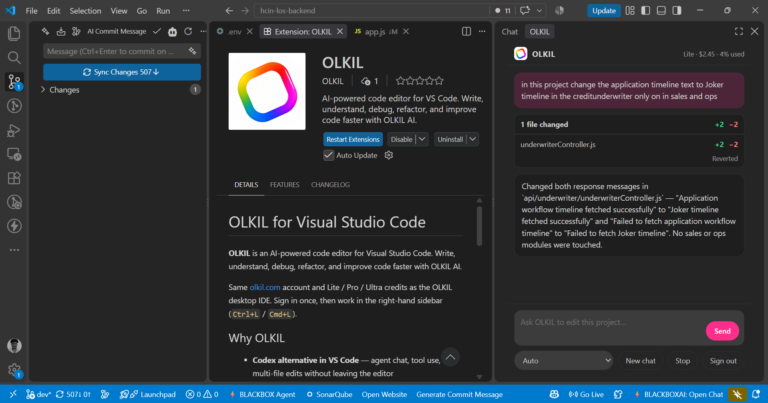Switch to the FEATURES tab
Image resolution: width=768 pixels, height=403 pixels.
click(285, 185)
